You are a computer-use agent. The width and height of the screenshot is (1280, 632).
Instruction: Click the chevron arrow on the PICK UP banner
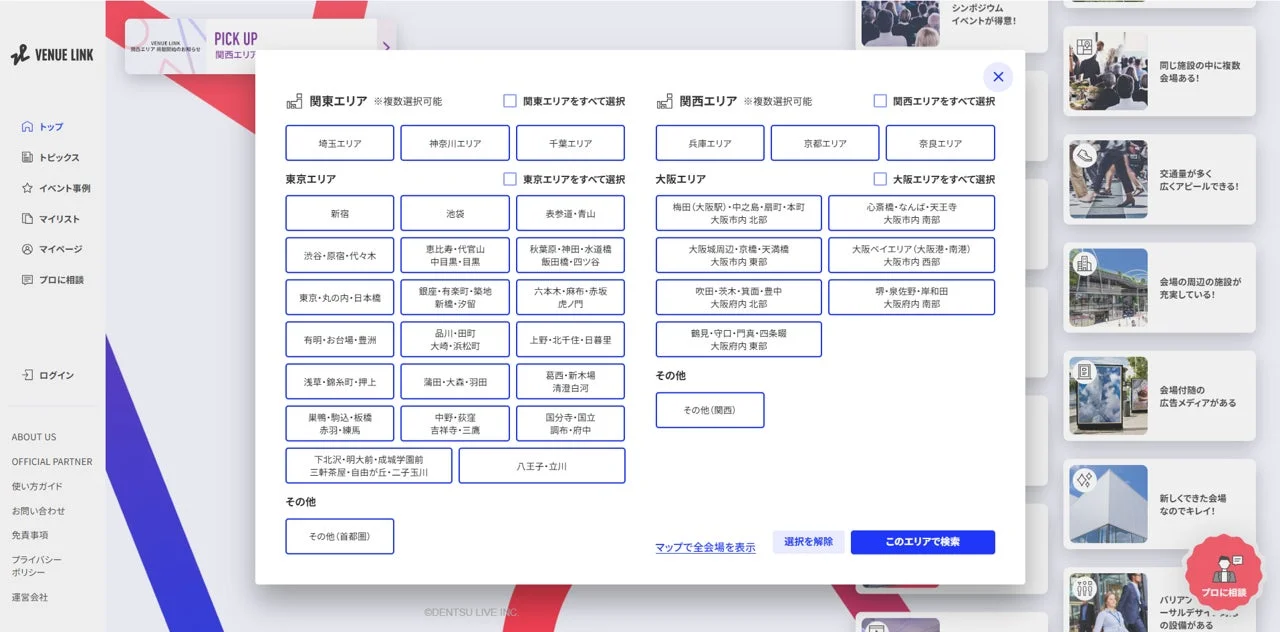(x=386, y=46)
